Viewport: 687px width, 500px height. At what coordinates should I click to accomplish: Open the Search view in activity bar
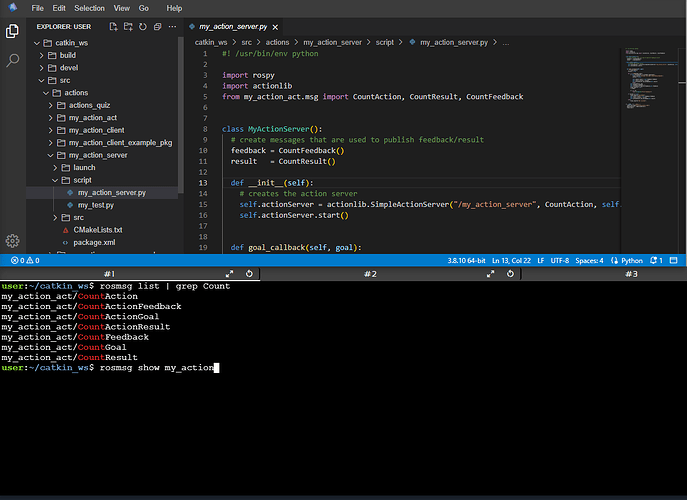click(12, 60)
